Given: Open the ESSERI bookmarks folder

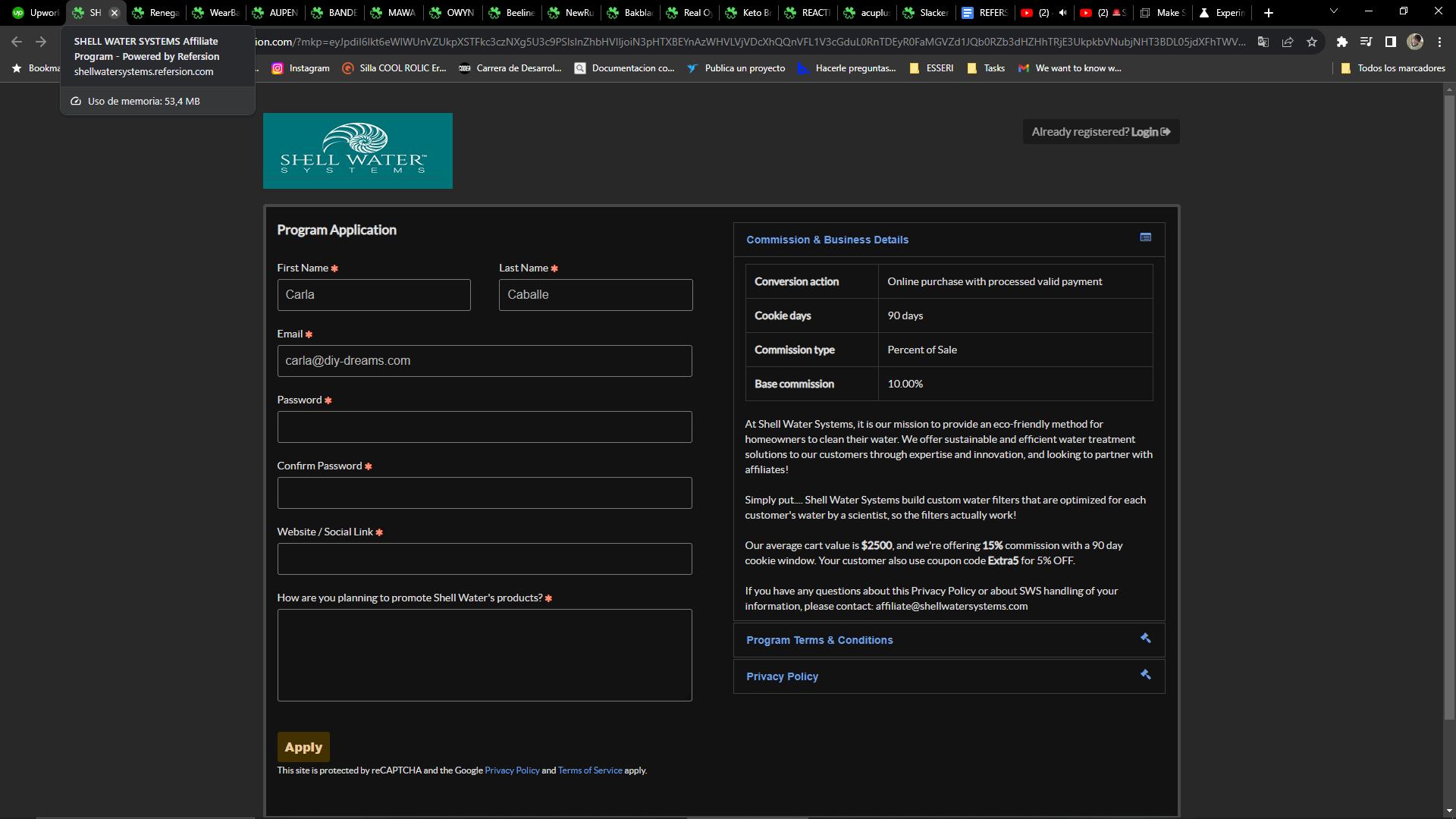Looking at the screenshot, I should tap(930, 68).
